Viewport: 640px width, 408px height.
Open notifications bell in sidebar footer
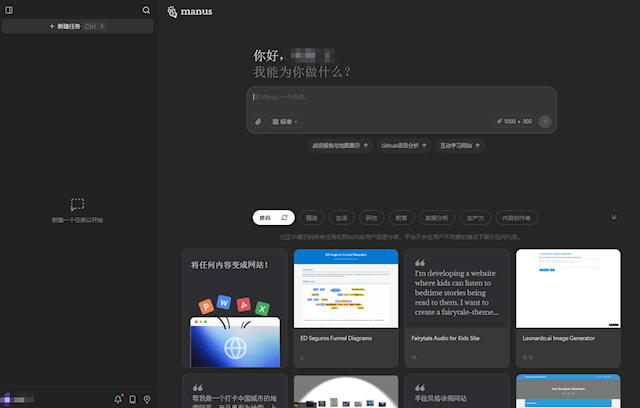tap(118, 399)
